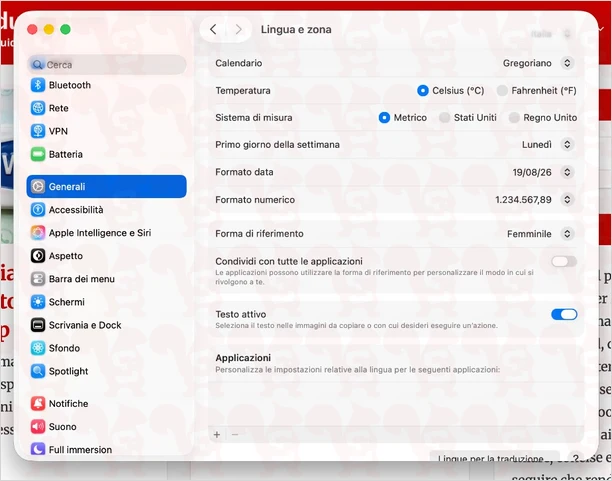Screen dimensions: 612x481
Task: Change Formato data dropdown
Action: 567,172
